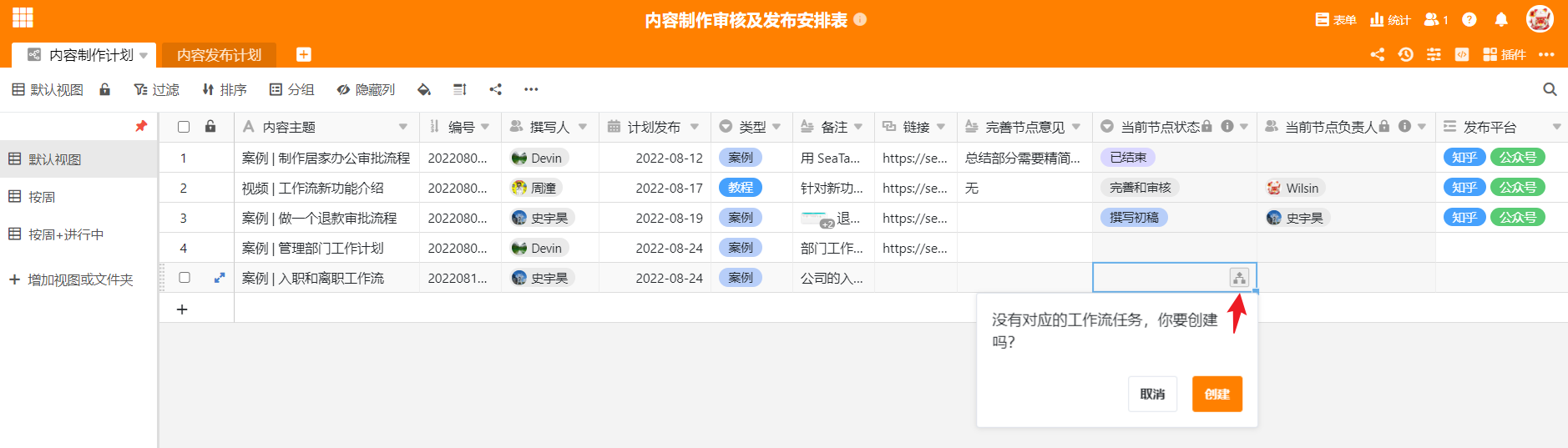Click the app grid icon top-left
Screen dimensions: 1568x448
tap(23, 18)
